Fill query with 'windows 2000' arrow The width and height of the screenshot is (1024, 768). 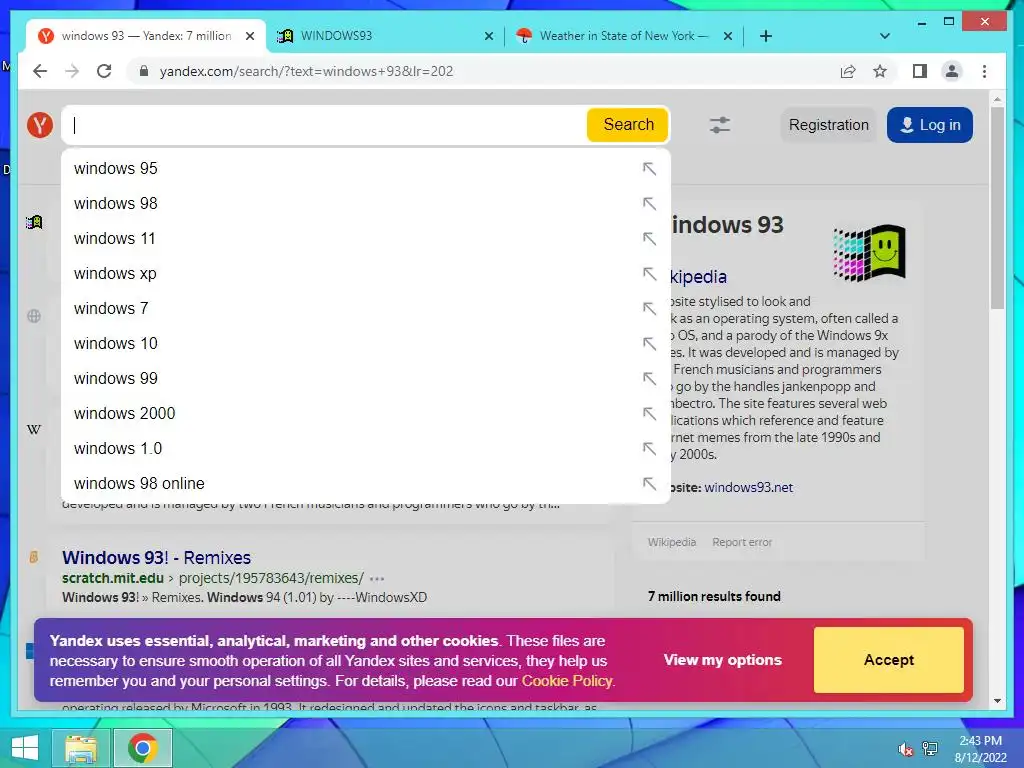click(x=648, y=413)
